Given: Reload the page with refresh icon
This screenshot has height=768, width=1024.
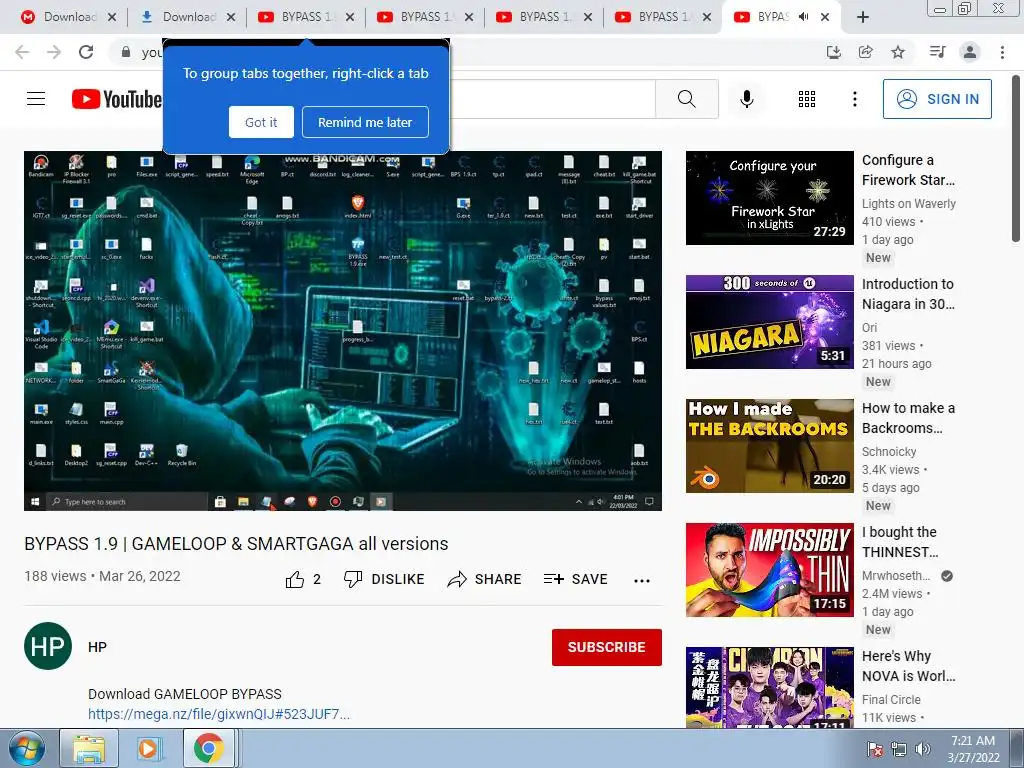Looking at the screenshot, I should 86,52.
